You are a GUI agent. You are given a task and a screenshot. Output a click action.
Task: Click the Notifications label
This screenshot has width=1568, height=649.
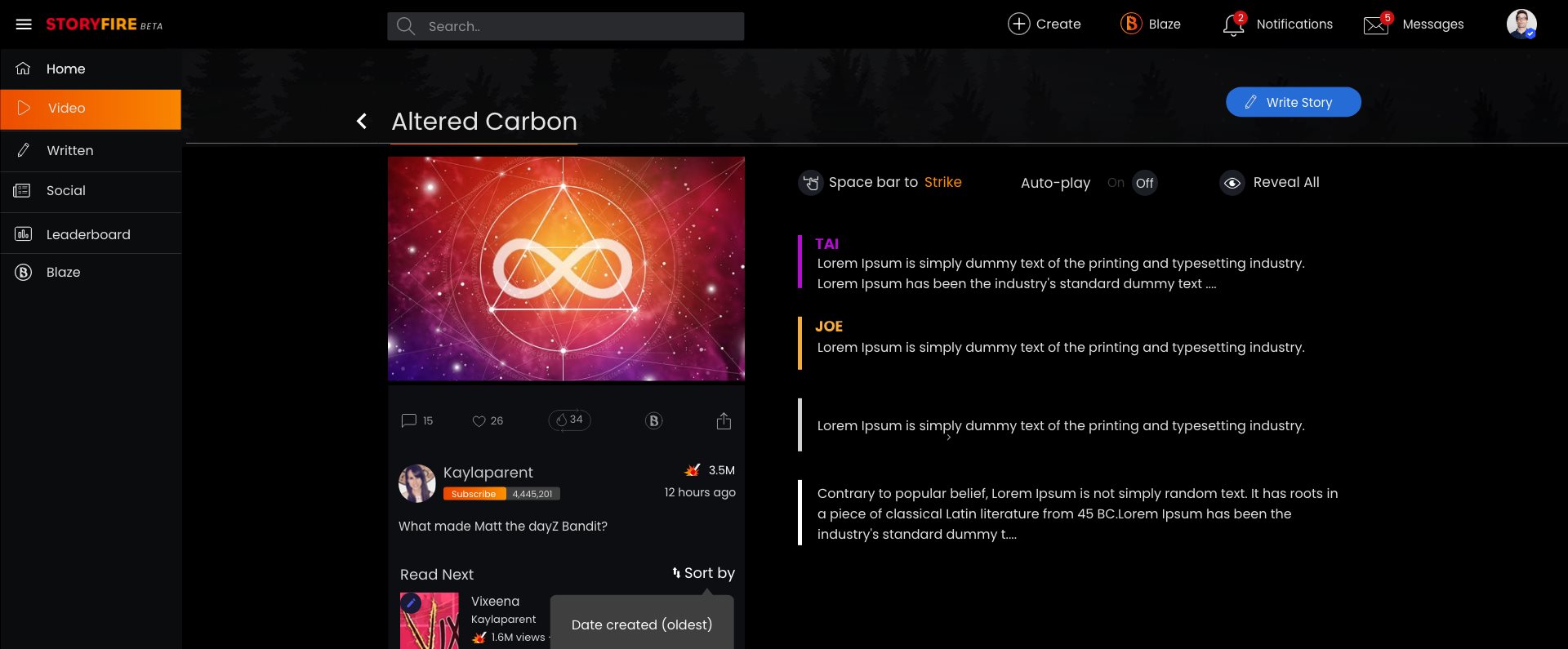click(x=1294, y=24)
